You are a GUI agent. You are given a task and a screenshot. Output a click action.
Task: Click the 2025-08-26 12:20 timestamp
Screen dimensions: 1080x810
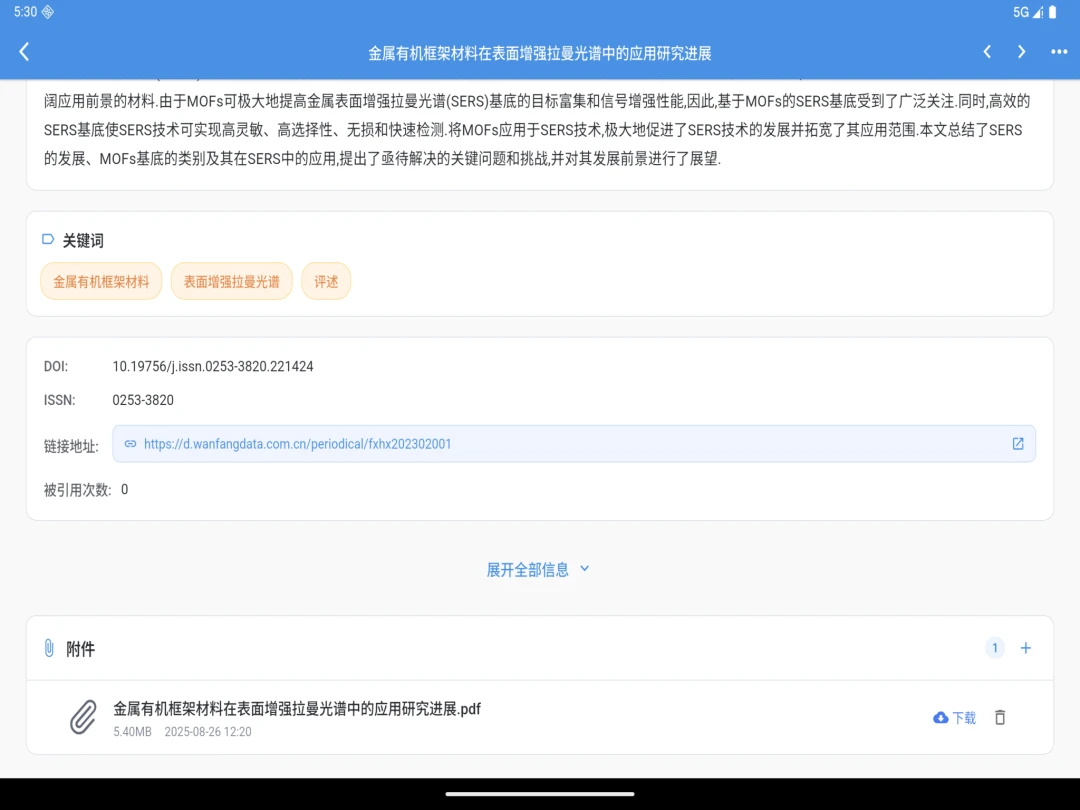208,731
